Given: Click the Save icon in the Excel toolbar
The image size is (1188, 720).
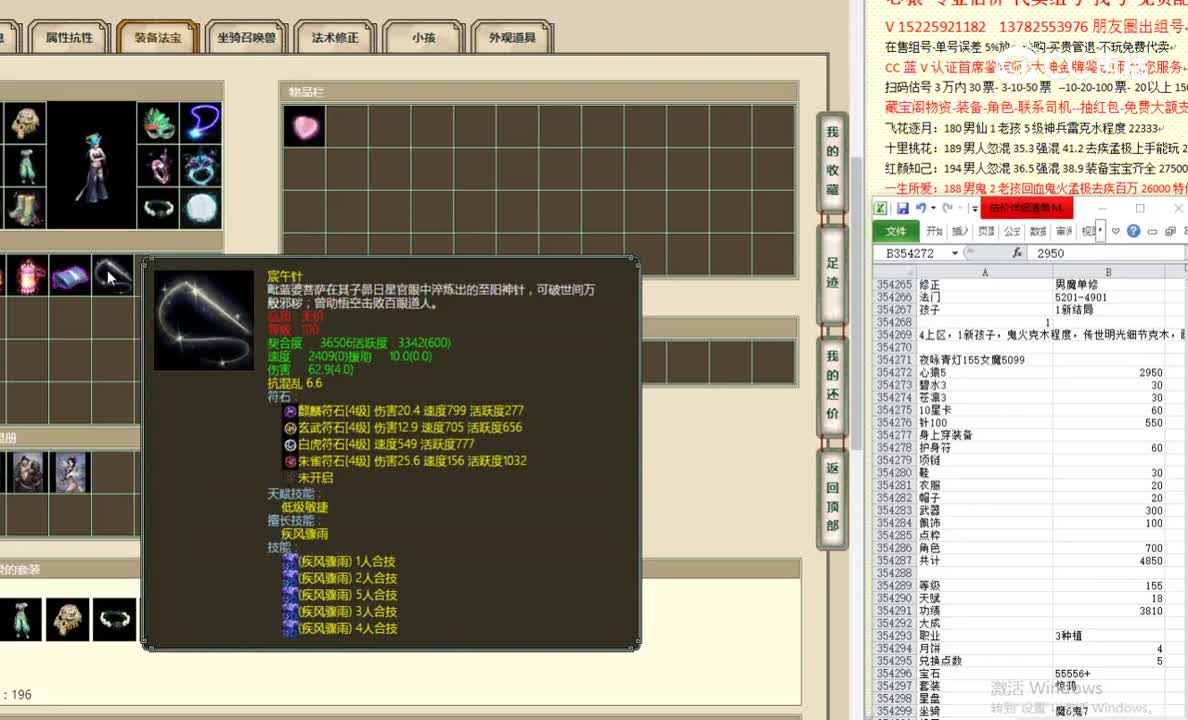Looking at the screenshot, I should coord(904,208).
